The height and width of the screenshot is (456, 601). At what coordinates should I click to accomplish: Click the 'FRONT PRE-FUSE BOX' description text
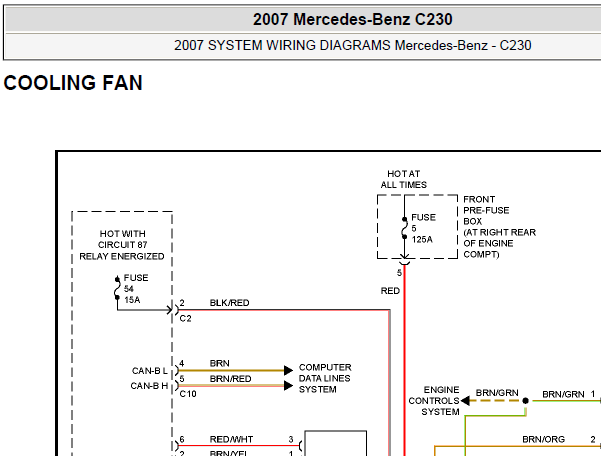click(499, 227)
